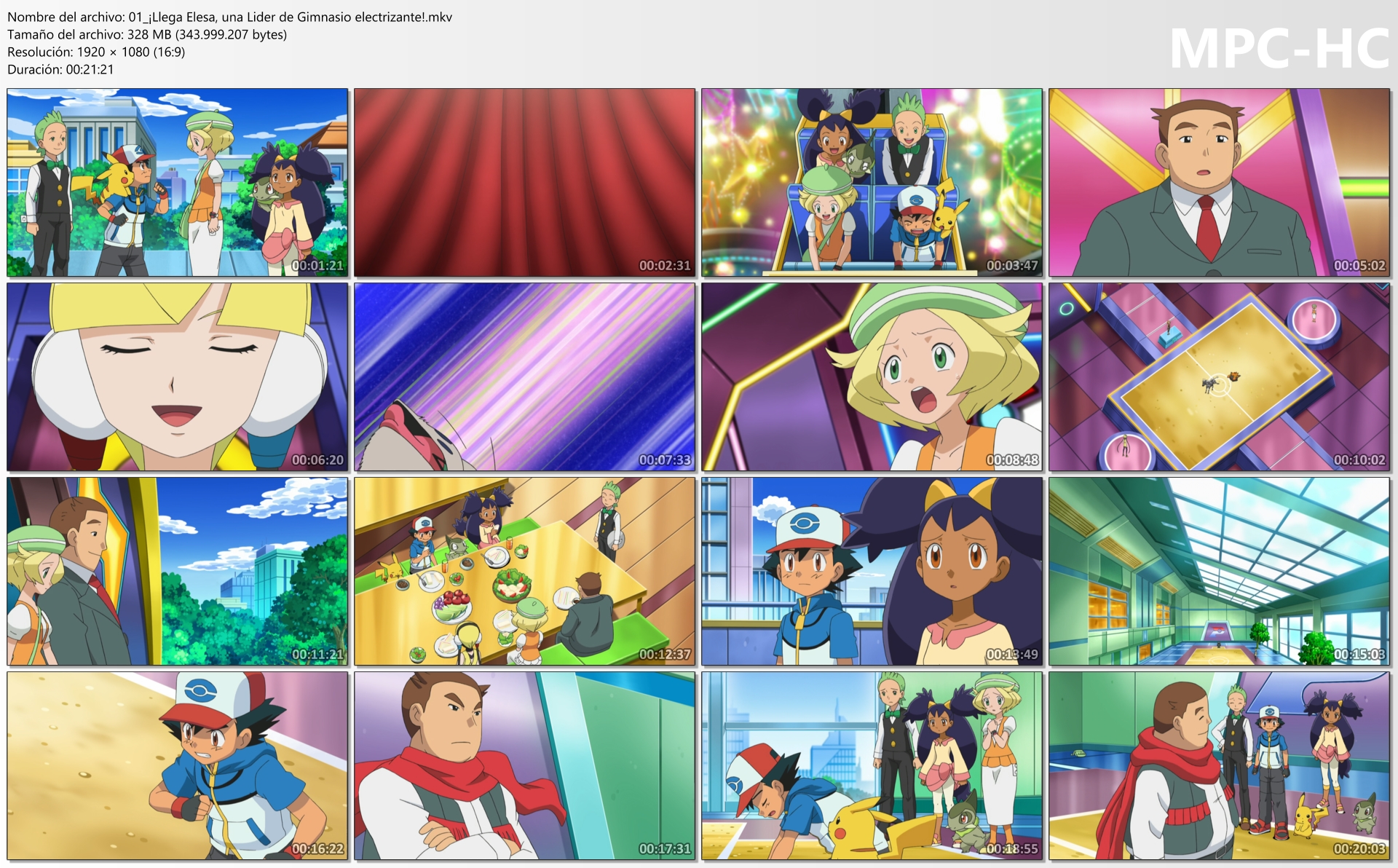This screenshot has width=1398, height=868.
Task: Click the file name line ending in electrizante!.mkv
Action: point(230,17)
